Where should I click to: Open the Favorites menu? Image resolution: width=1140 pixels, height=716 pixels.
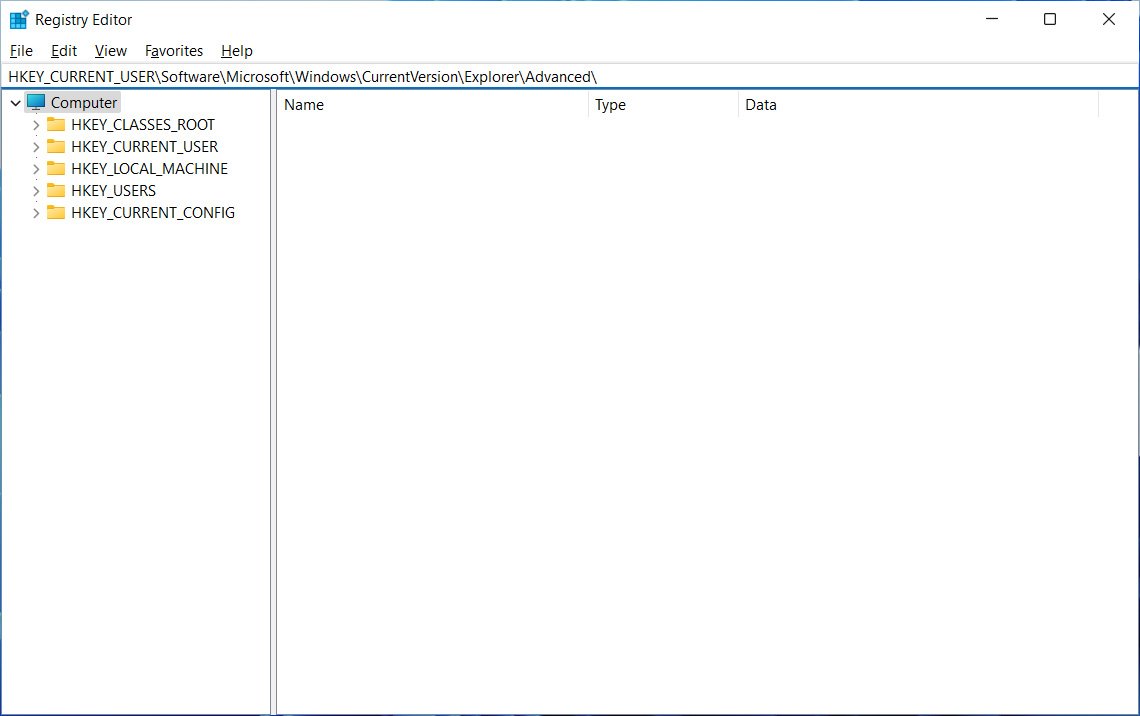174,51
